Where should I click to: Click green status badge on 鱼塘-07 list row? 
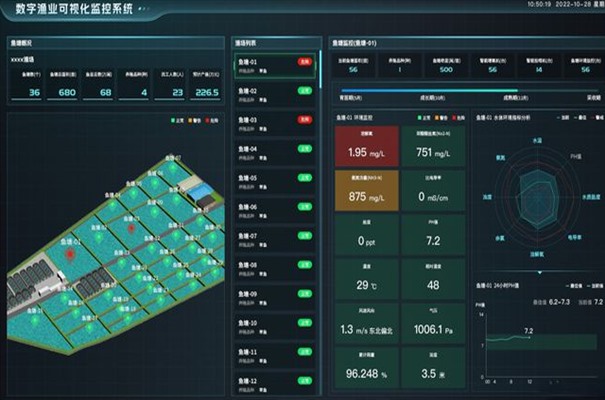point(305,236)
